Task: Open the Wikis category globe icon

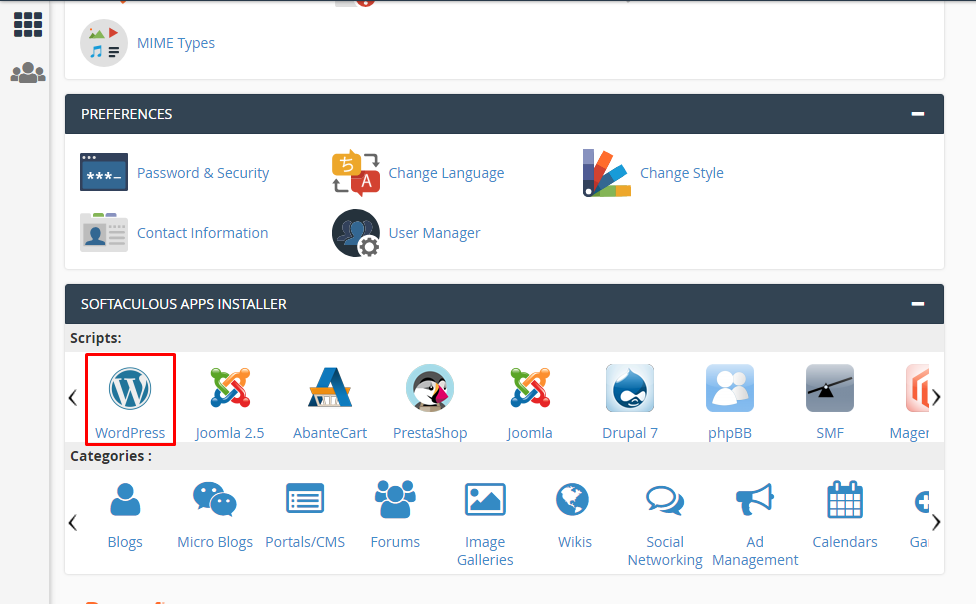Action: click(x=573, y=499)
